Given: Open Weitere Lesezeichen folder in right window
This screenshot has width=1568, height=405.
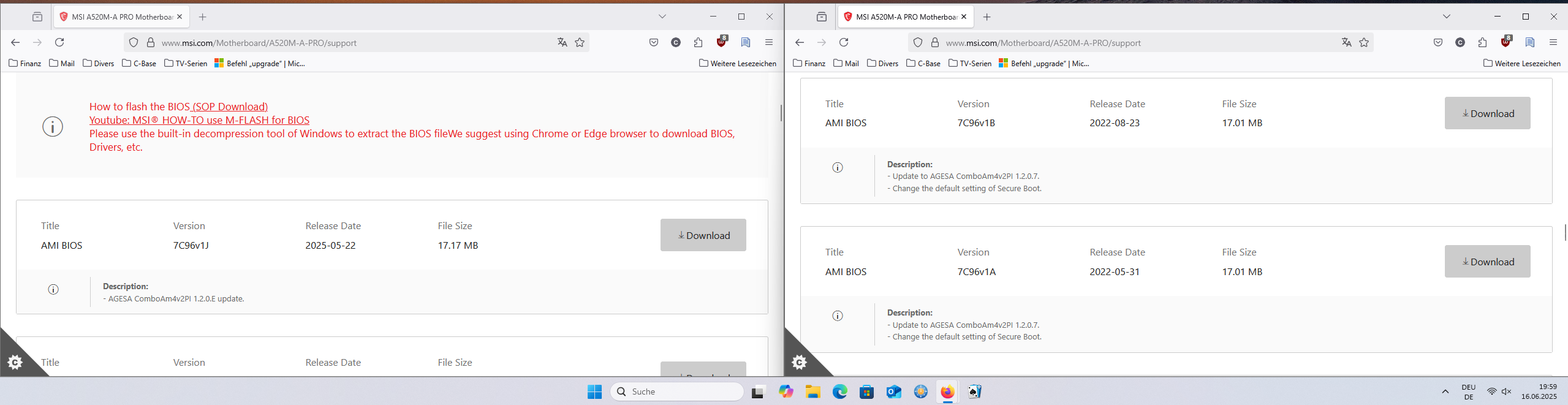Looking at the screenshot, I should pyautogui.click(x=1522, y=63).
